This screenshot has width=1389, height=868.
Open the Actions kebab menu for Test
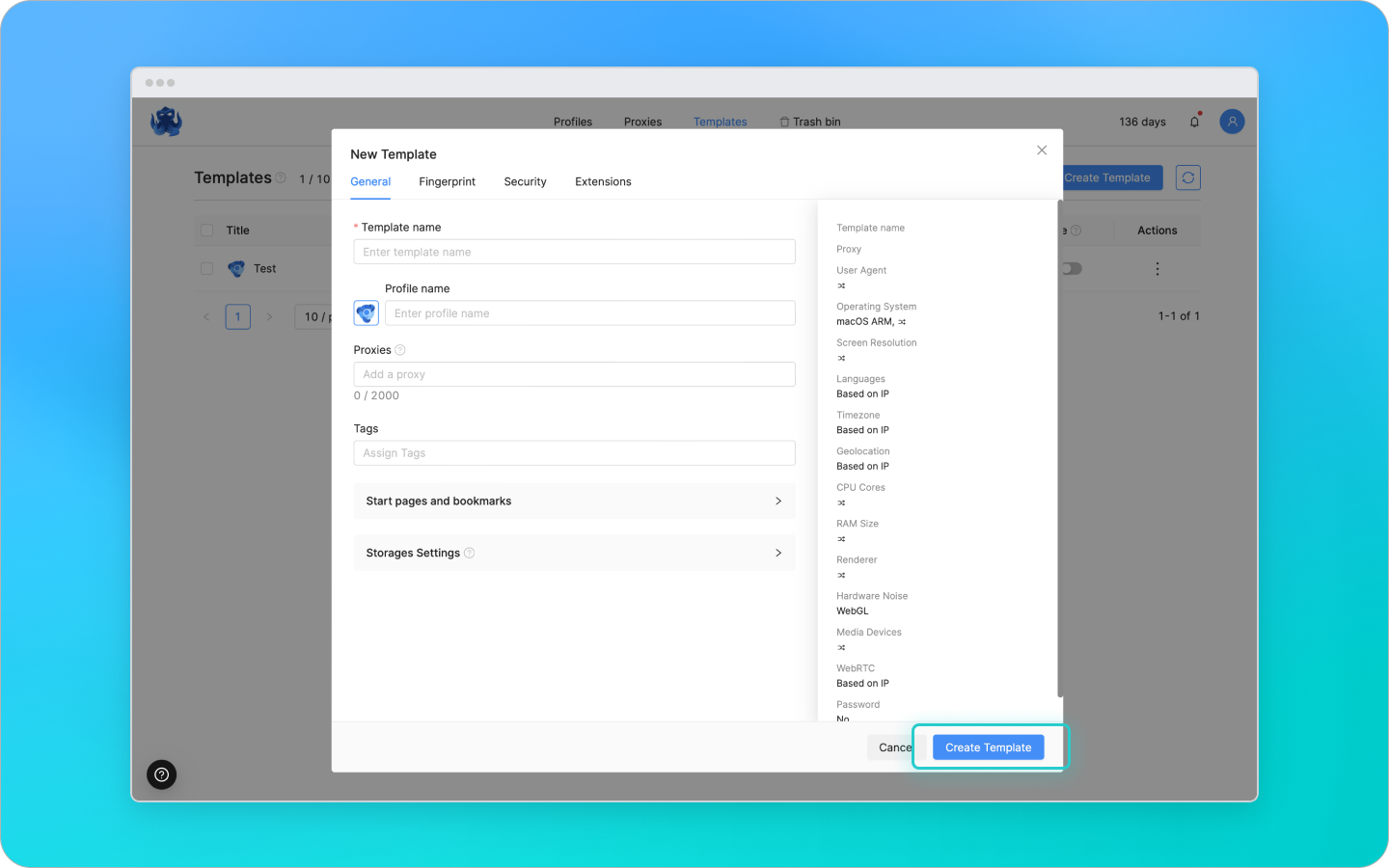[1157, 268]
